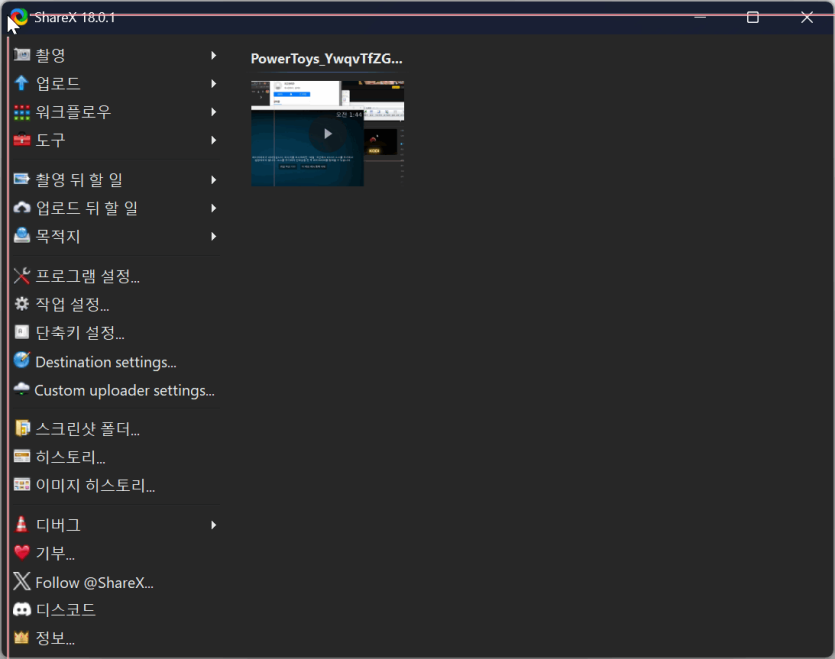Viewport: 835px width, 659px height.
Task: Open the 업로드 menu
Action: pos(116,84)
